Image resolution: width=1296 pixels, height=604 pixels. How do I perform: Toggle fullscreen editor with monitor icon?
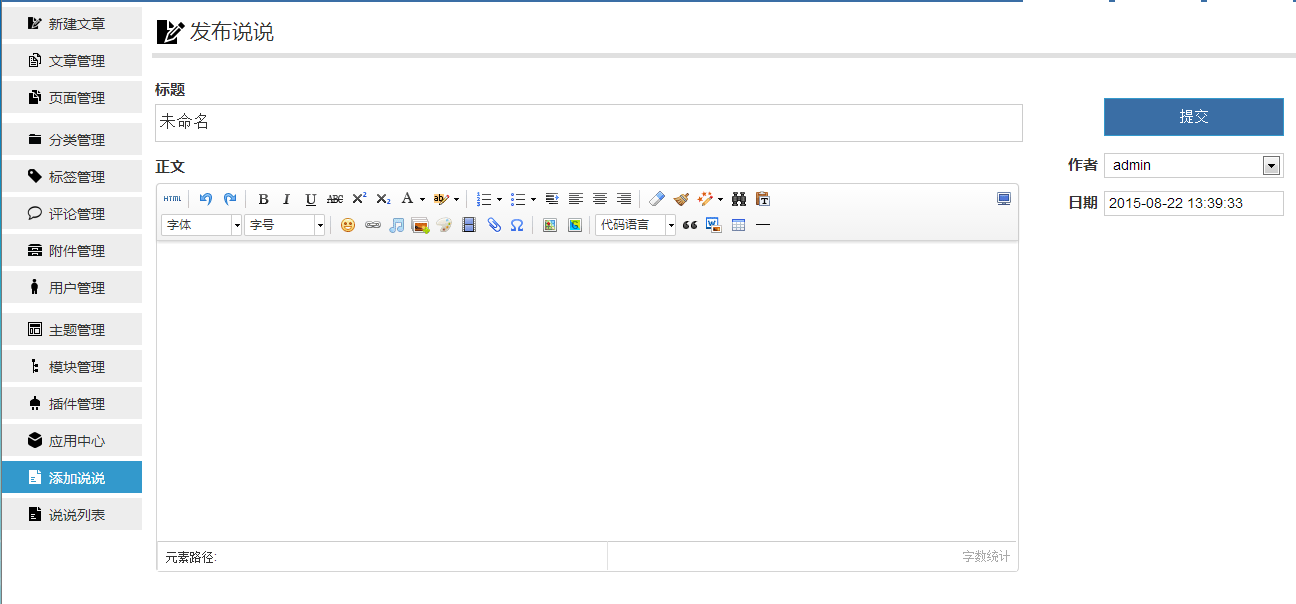(x=1004, y=199)
